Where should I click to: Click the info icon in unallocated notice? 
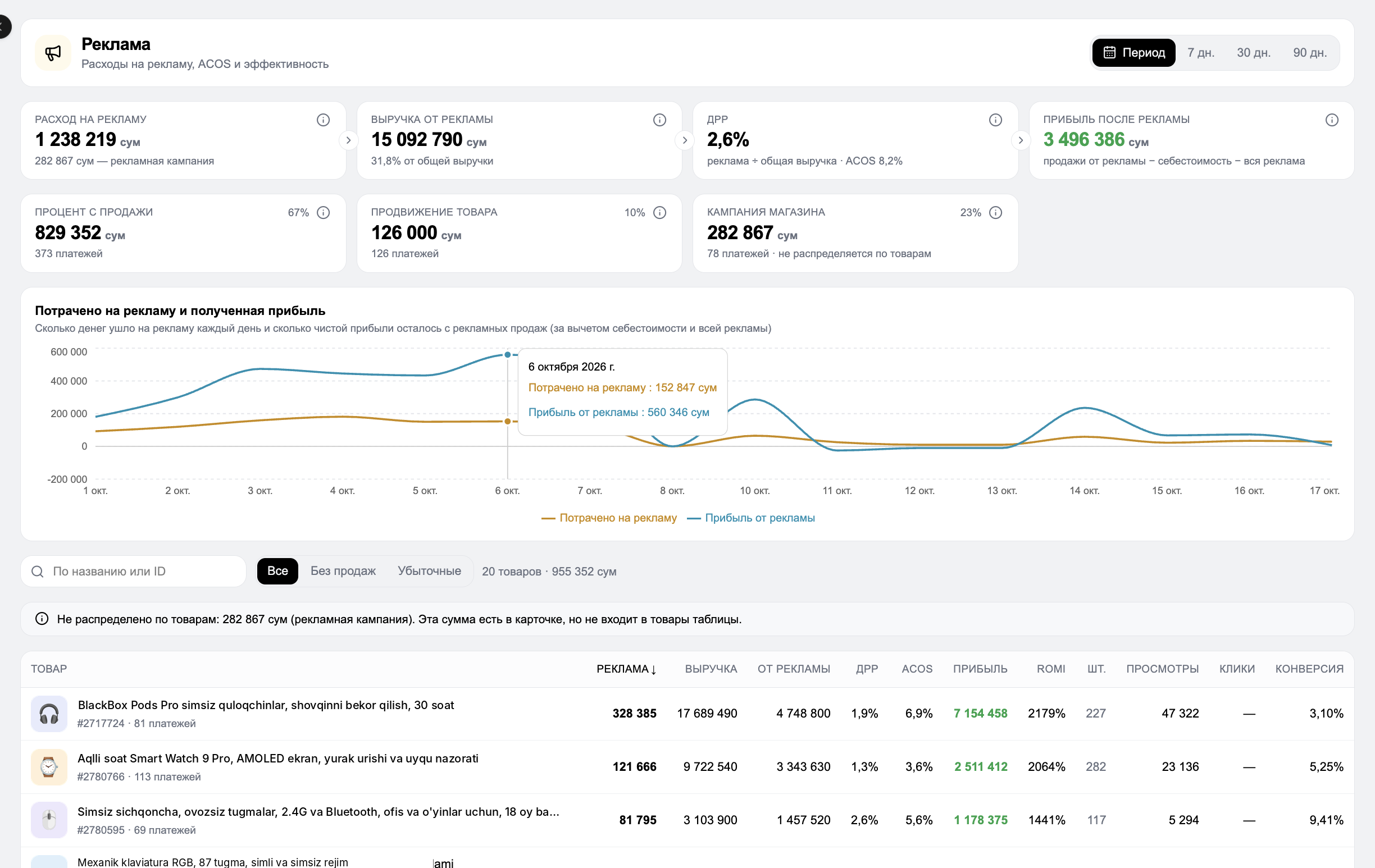tap(42, 619)
